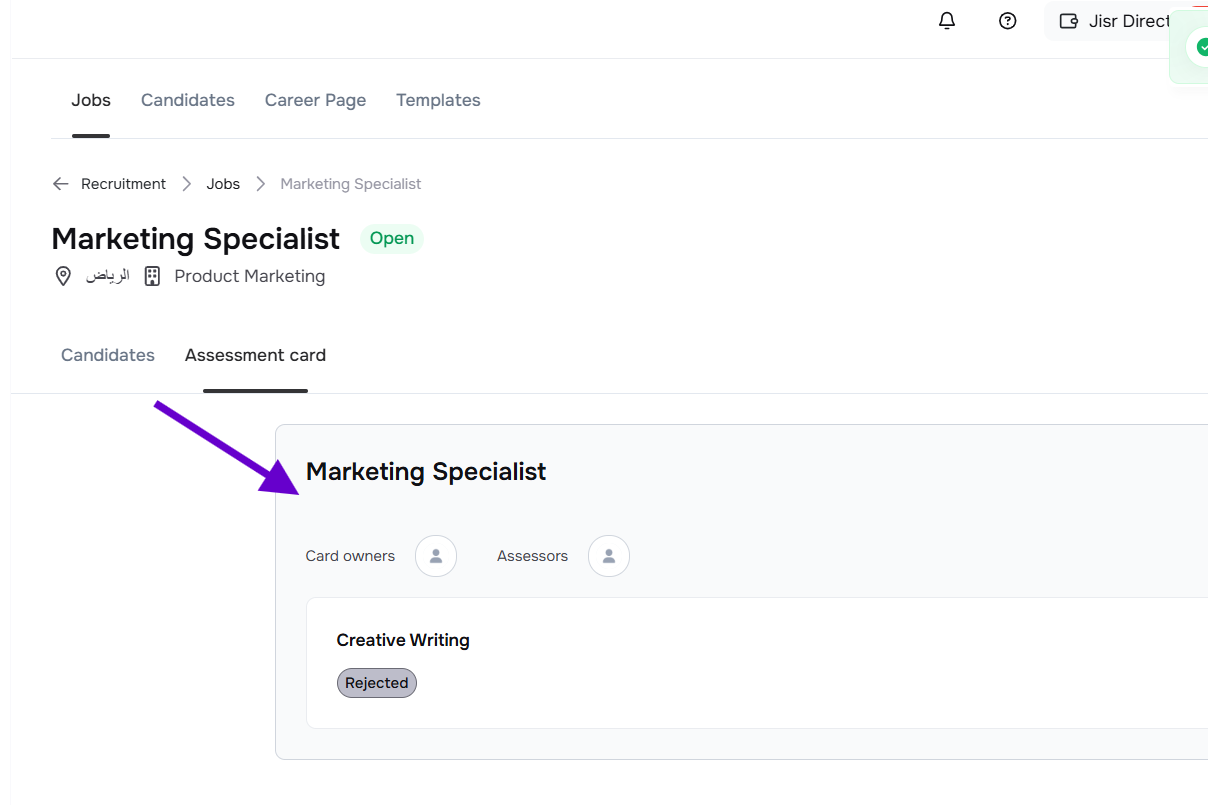Screen dimensions: 1208x805
Task: Switch to the Jobs tab in top navigation
Action: tap(91, 100)
